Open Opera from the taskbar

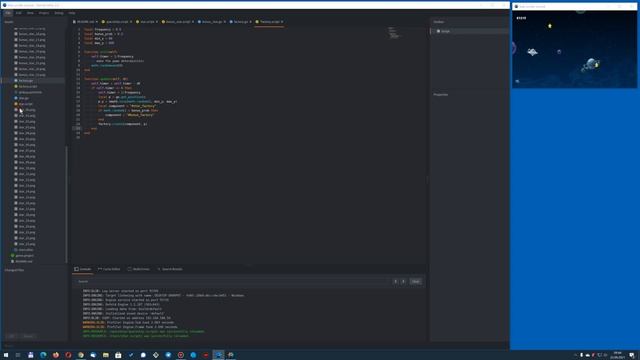68,355
